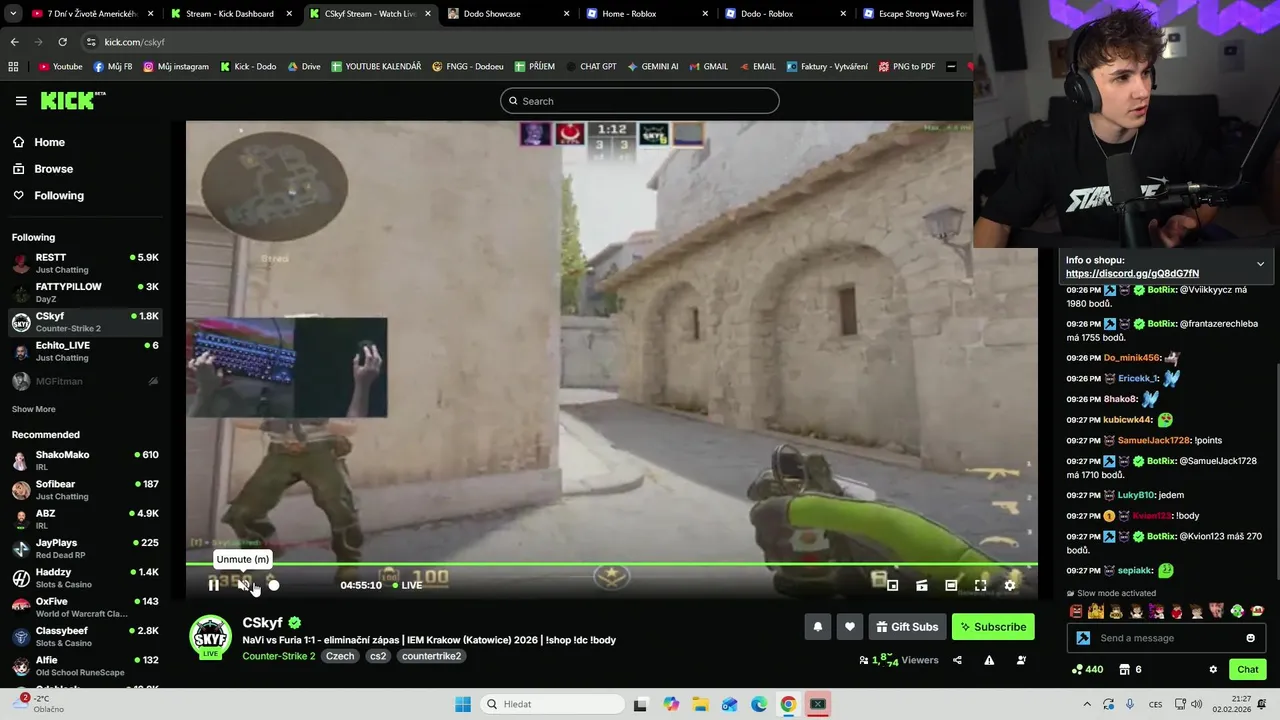Follow CSkyf using the heart button
The height and width of the screenshot is (720, 1280).
[849, 627]
